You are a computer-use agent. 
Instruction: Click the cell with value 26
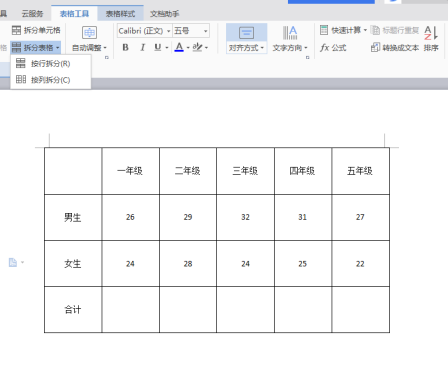(130, 217)
